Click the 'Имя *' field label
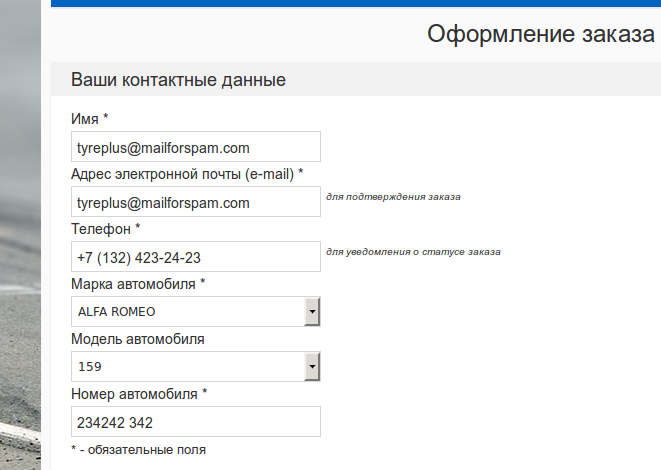The width and height of the screenshot is (661, 470). [x=90, y=119]
